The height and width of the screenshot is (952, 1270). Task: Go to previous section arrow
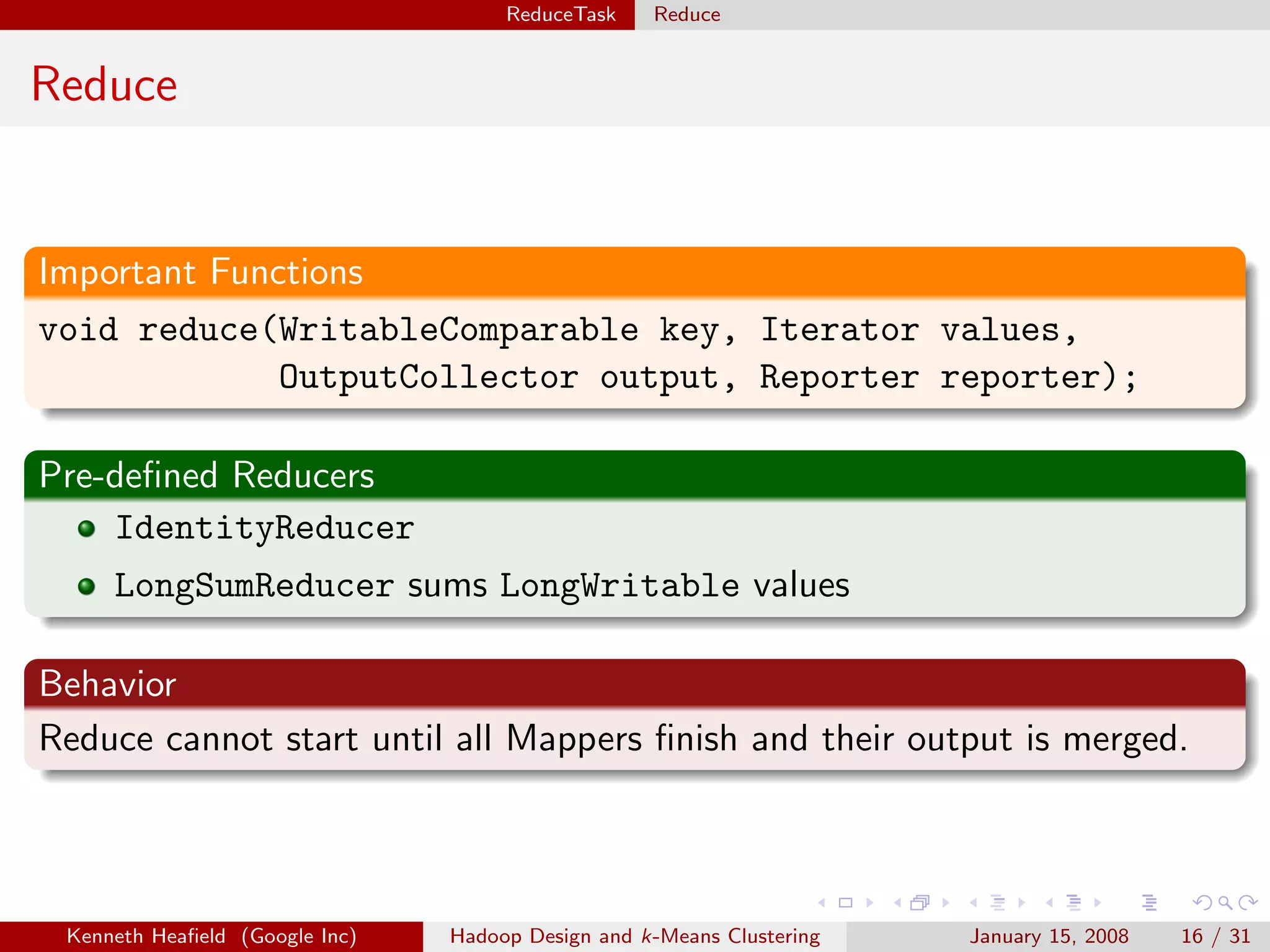(x=1049, y=903)
